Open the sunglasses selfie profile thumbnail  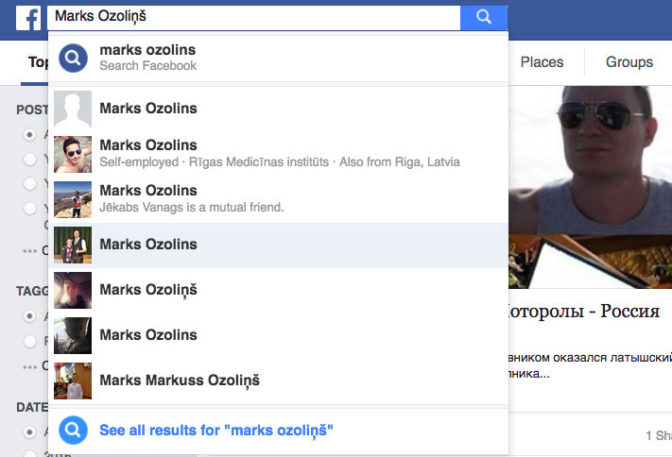pos(73,154)
